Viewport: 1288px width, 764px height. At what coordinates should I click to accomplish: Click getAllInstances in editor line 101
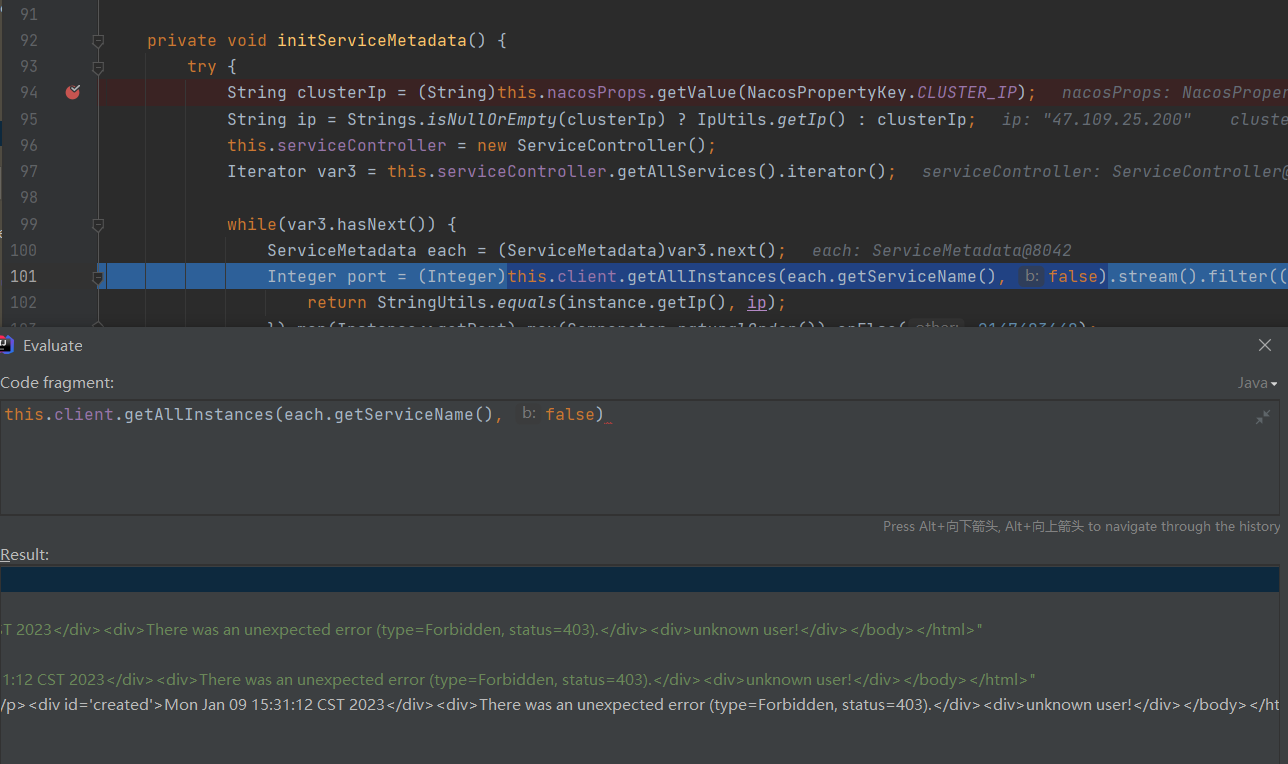tap(702, 276)
